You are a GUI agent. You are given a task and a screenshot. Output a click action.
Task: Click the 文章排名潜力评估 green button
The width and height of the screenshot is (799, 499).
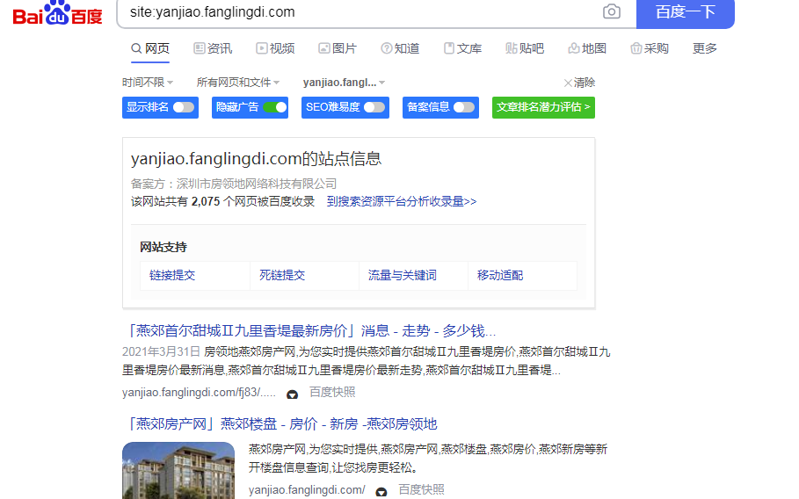(x=543, y=107)
